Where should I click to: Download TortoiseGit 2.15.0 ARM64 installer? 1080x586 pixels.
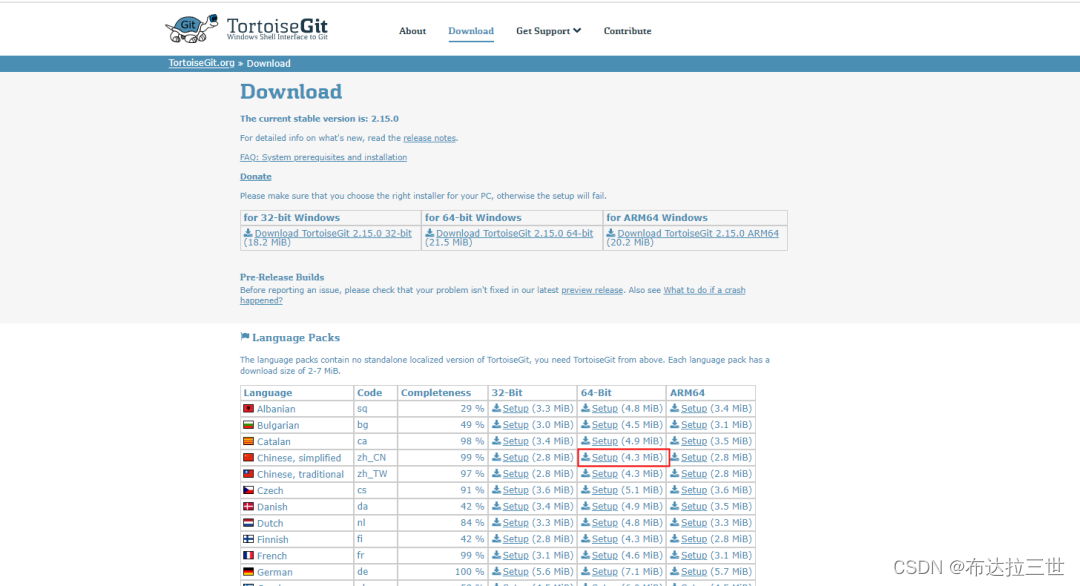coord(698,233)
